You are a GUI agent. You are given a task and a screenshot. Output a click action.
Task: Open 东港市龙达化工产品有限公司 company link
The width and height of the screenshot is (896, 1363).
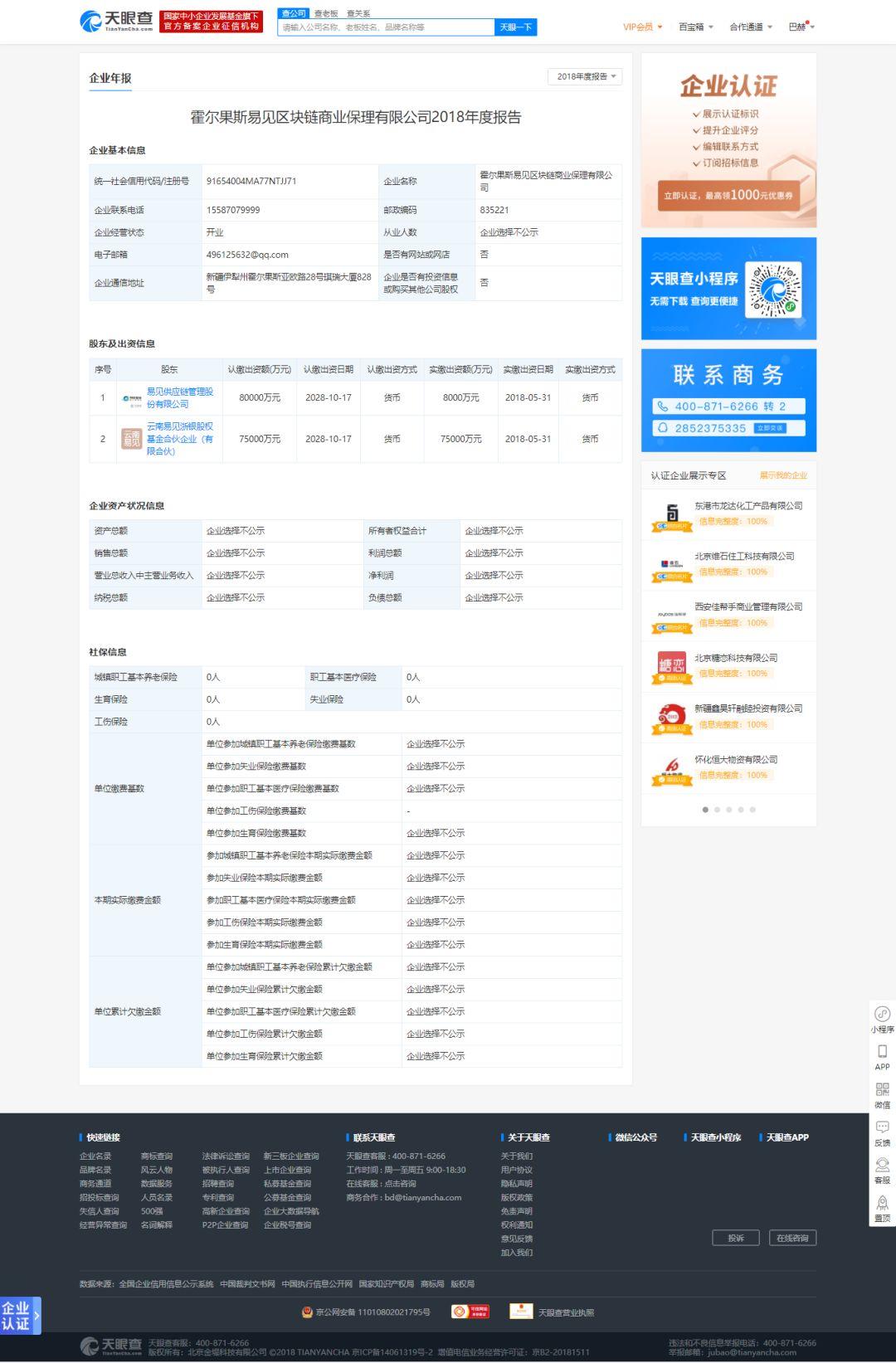tap(748, 506)
